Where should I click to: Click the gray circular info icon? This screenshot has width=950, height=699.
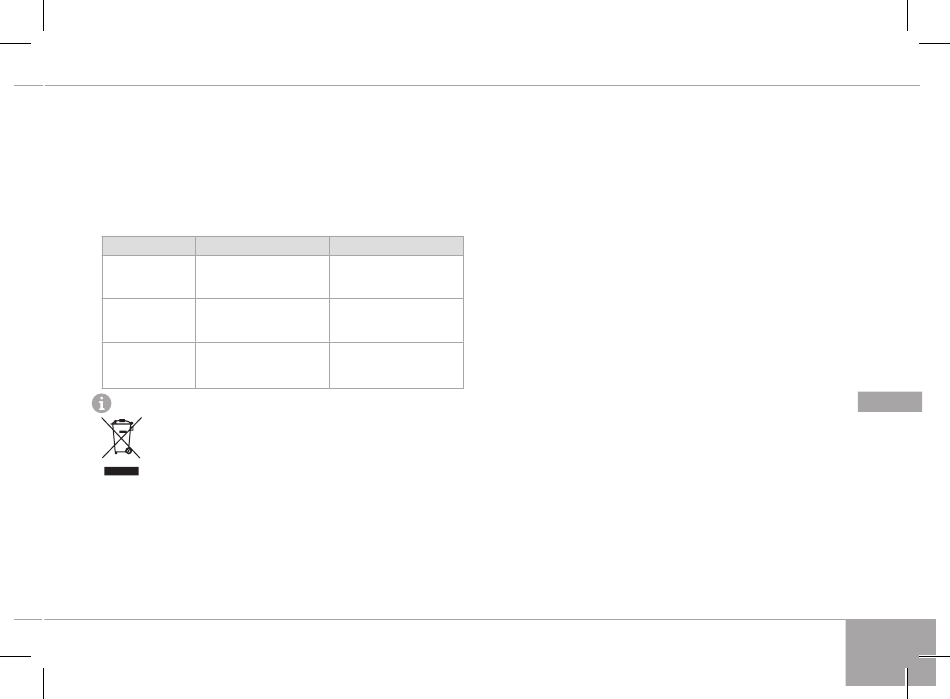pyautogui.click(x=101, y=403)
